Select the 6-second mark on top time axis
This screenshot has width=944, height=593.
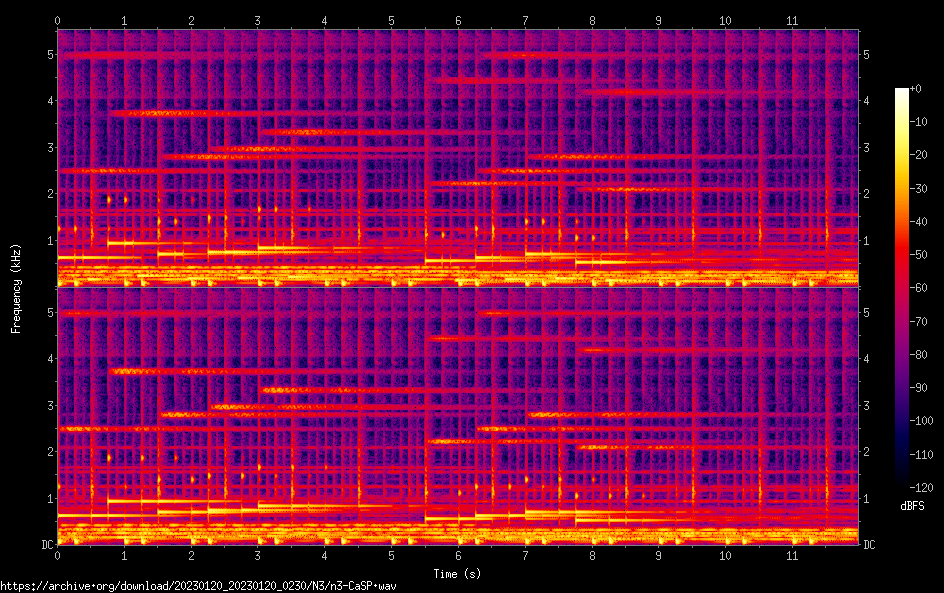458,19
